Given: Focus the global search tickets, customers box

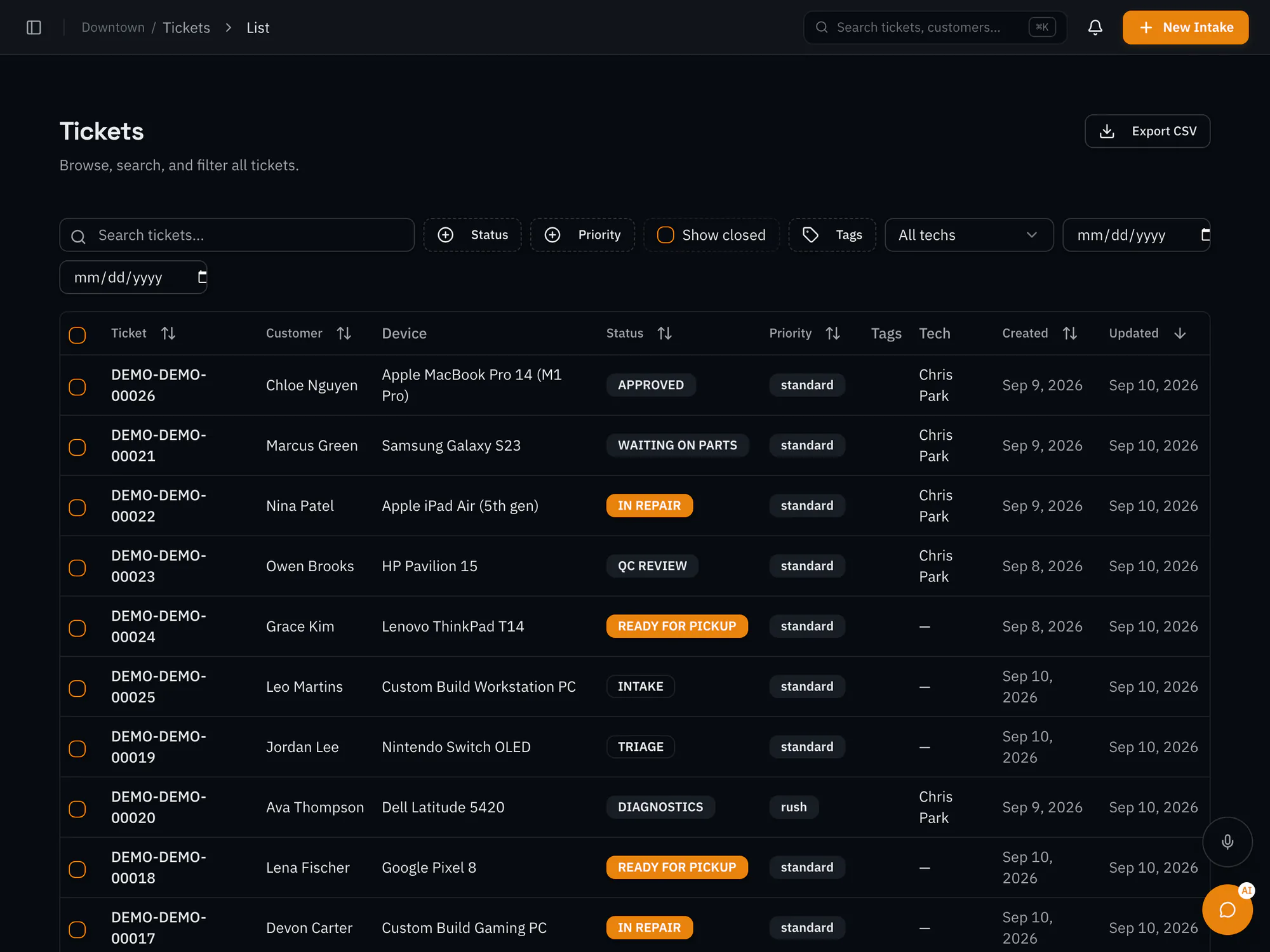Looking at the screenshot, I should [935, 27].
